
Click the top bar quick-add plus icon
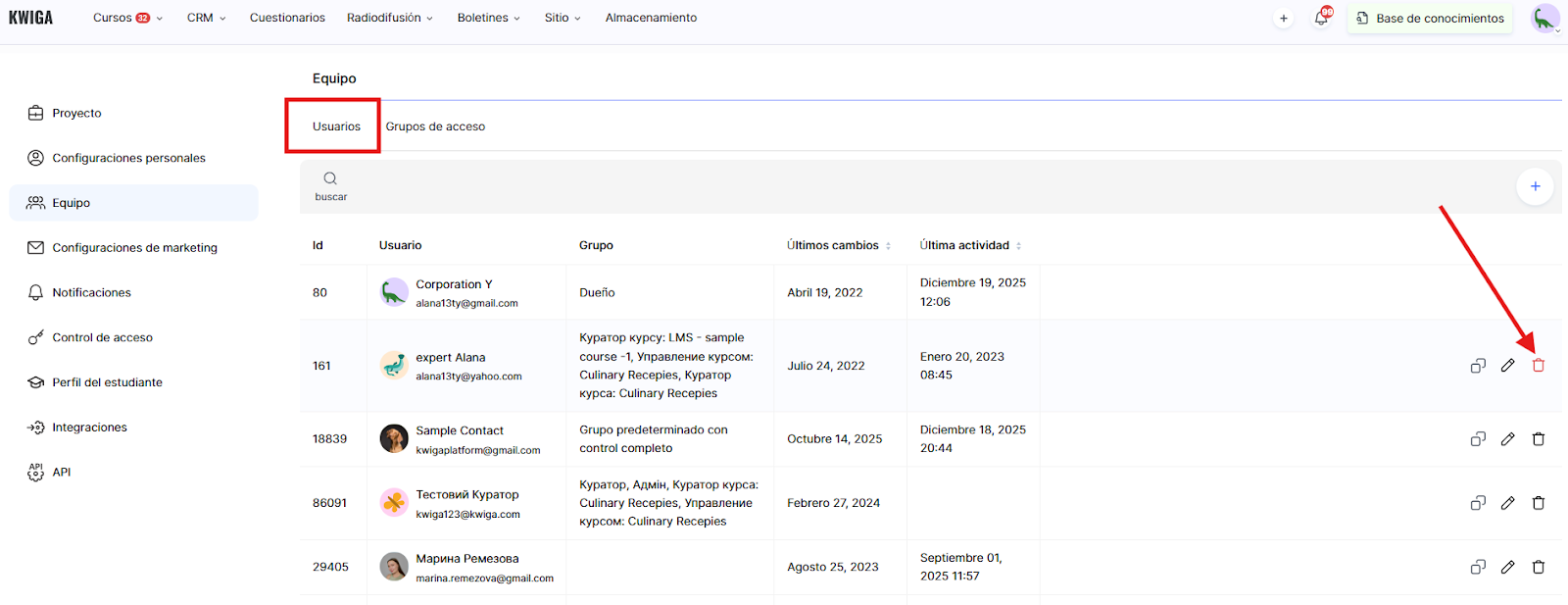coord(1284,19)
